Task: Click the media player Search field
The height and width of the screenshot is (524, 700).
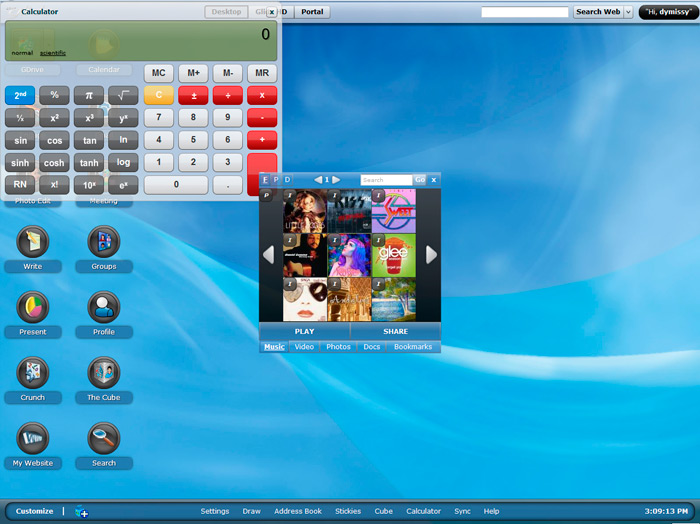Action: point(386,180)
